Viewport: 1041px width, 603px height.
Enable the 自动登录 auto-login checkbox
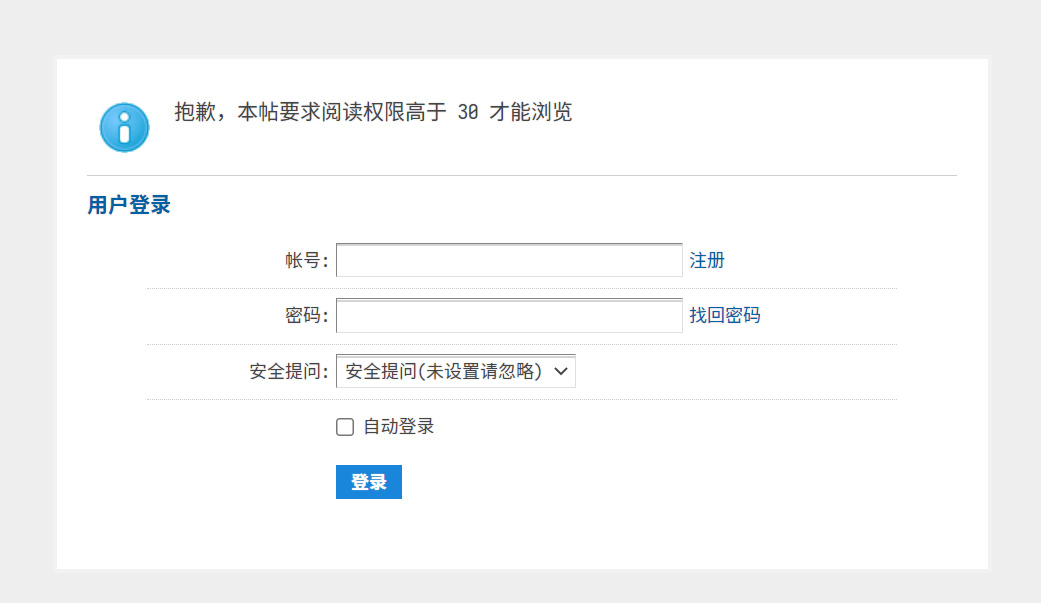click(345, 428)
